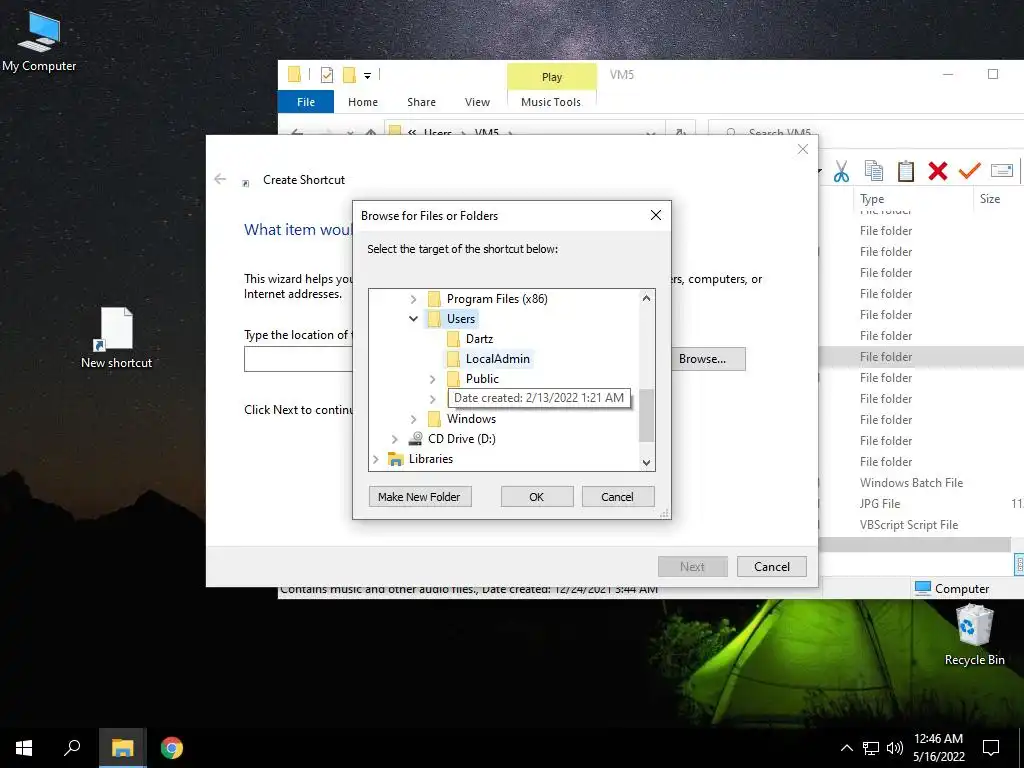Click File Explorer icon on the taskbar
1024x768 pixels.
(122, 748)
